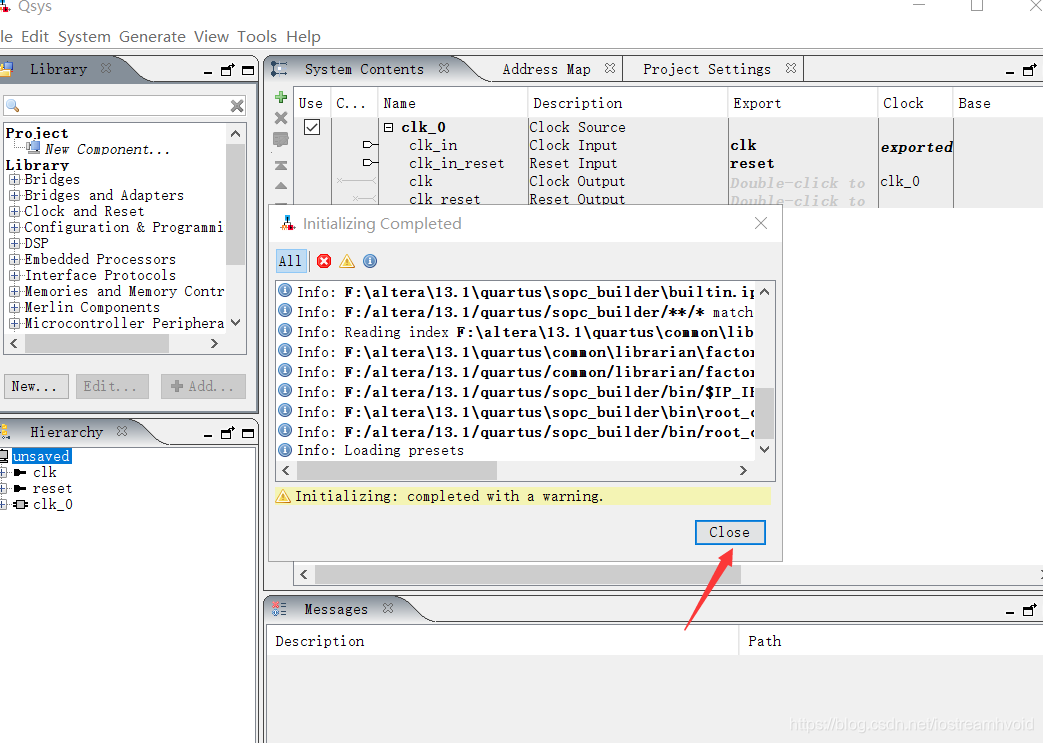Expand Interface Protocols category

(x=15, y=275)
